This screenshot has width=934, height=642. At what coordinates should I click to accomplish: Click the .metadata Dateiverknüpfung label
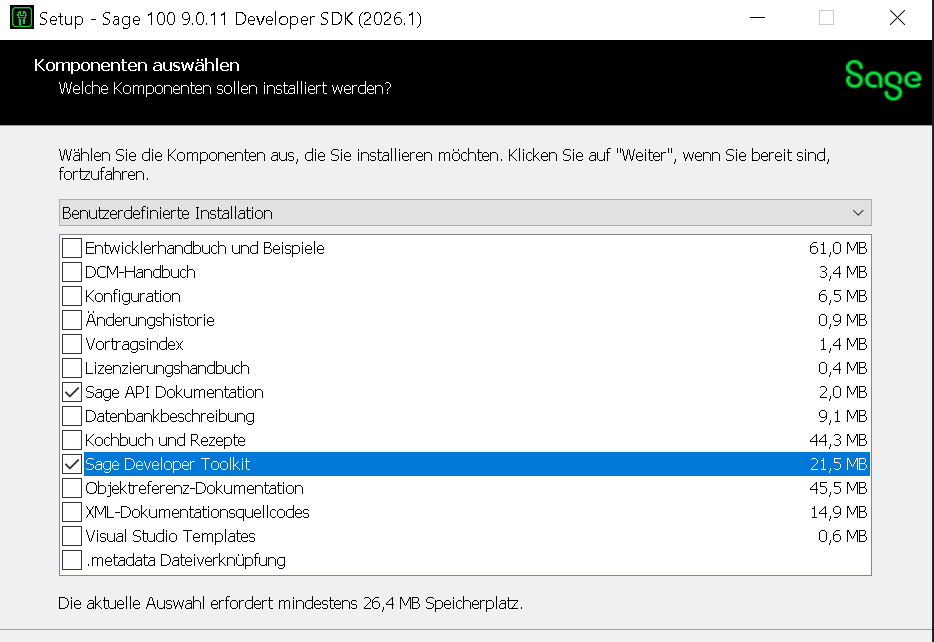[185, 560]
